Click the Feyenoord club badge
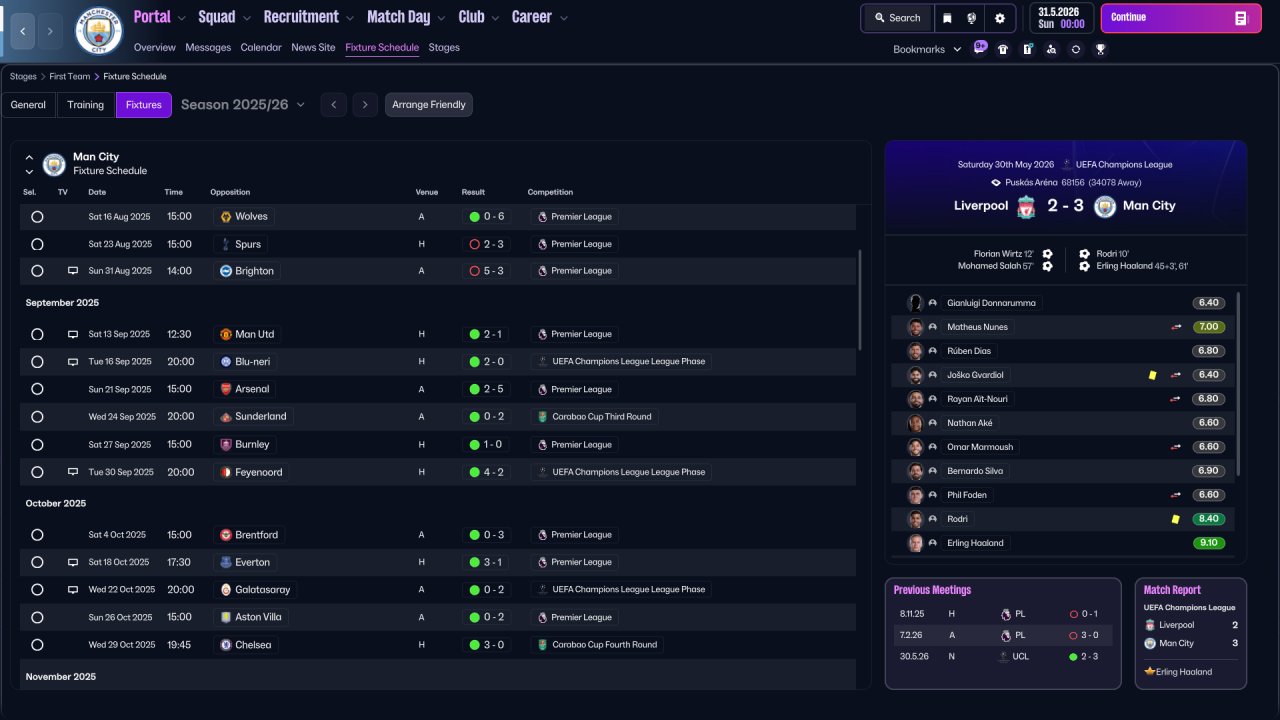Screen dimensions: 1280x720 [226, 472]
